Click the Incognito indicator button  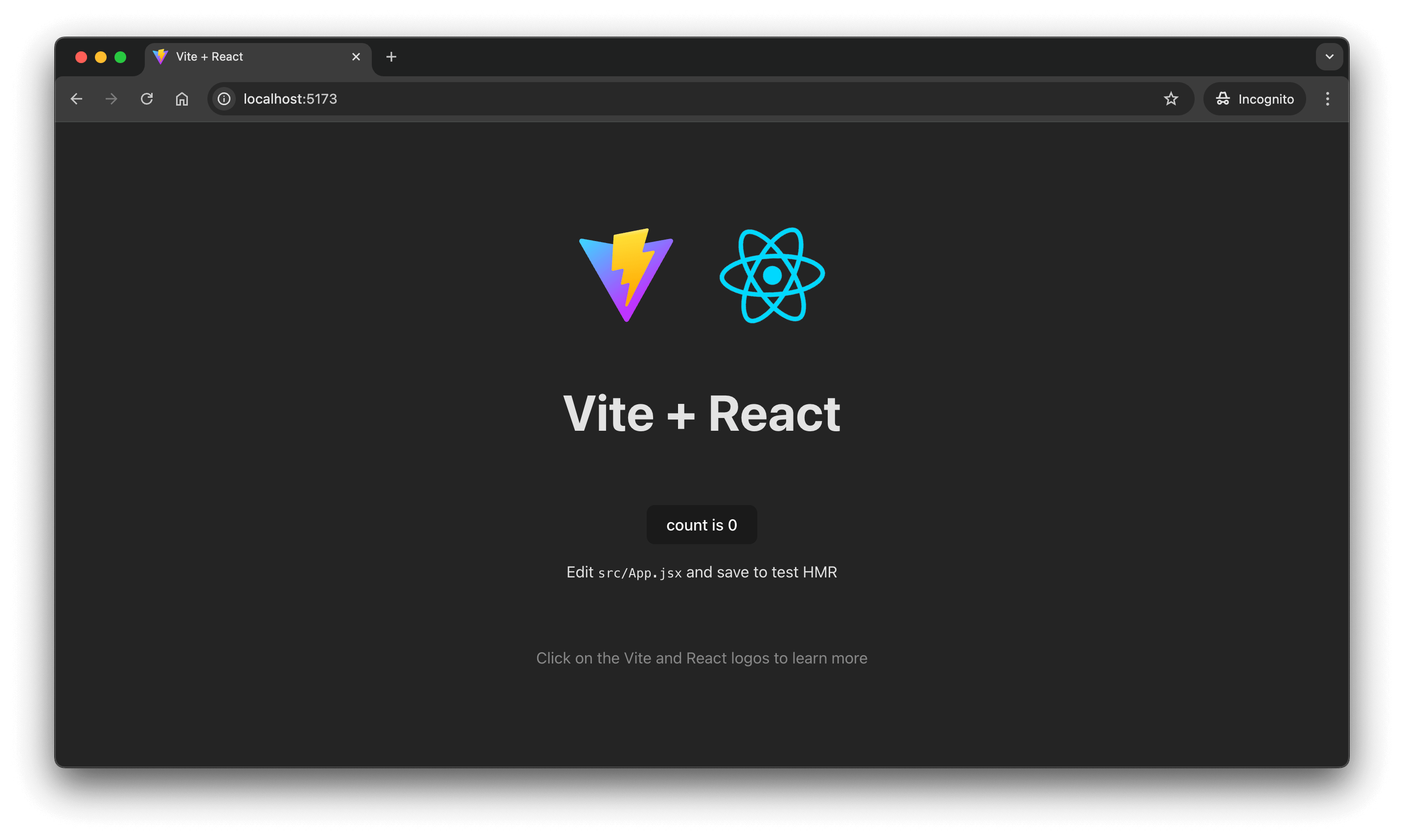[1254, 99]
